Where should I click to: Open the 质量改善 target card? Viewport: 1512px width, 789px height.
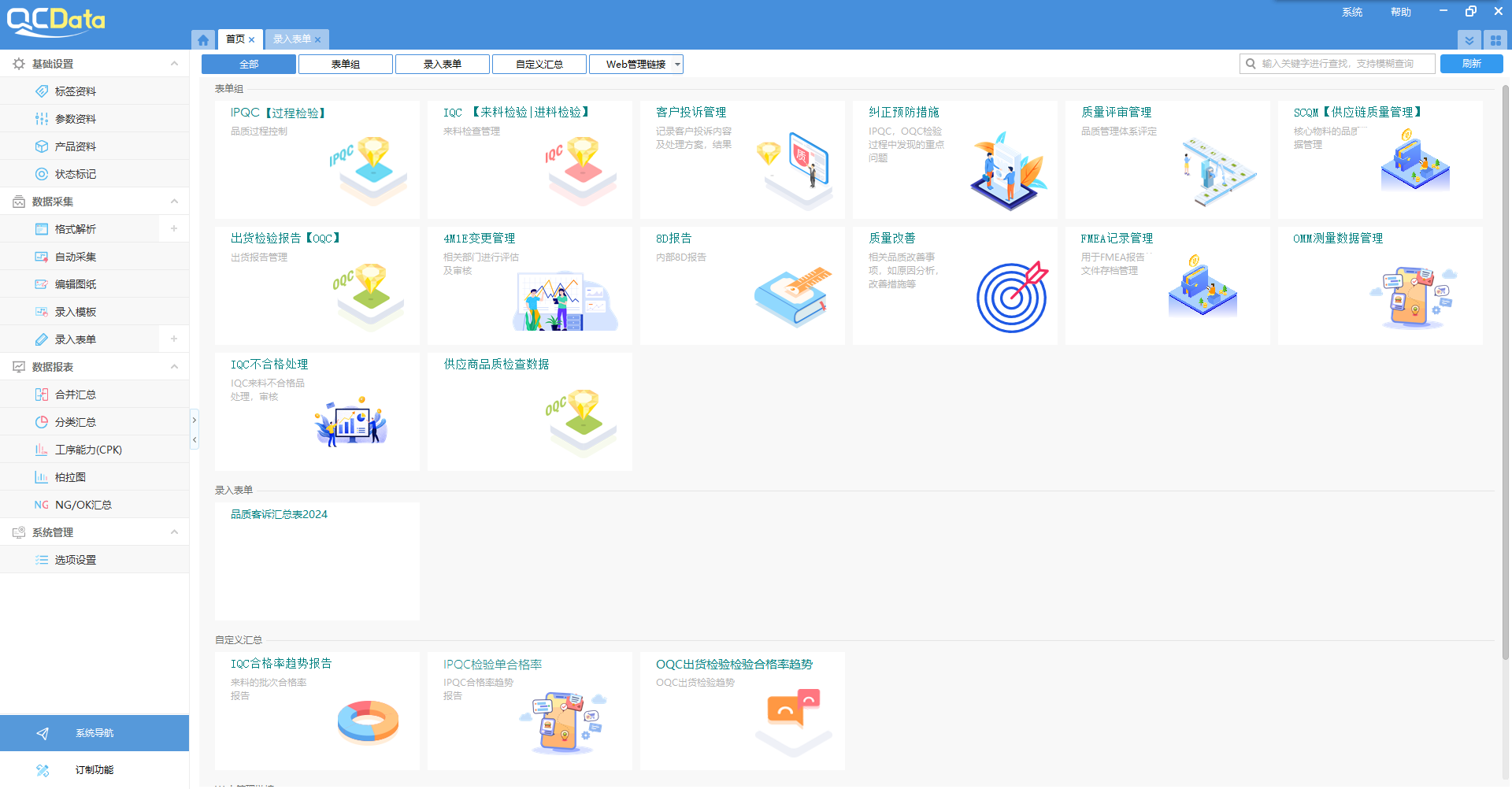tap(955, 286)
